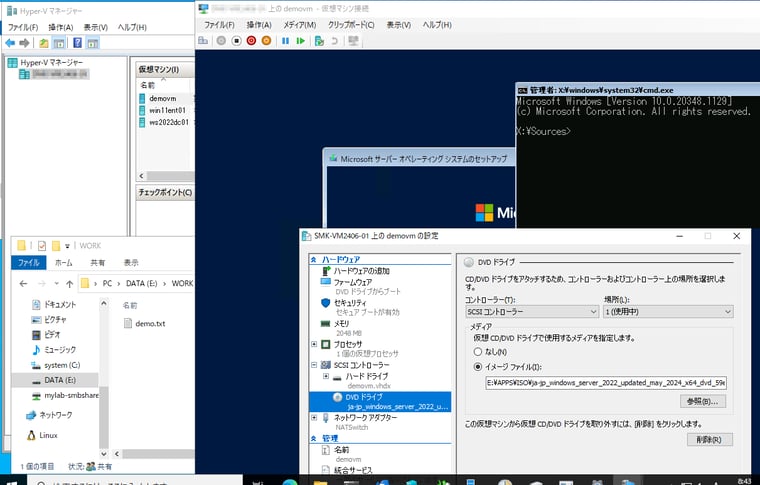This screenshot has width=760, height=485.
Task: Open recent locations dropdown in Explorer
Action: [57, 284]
